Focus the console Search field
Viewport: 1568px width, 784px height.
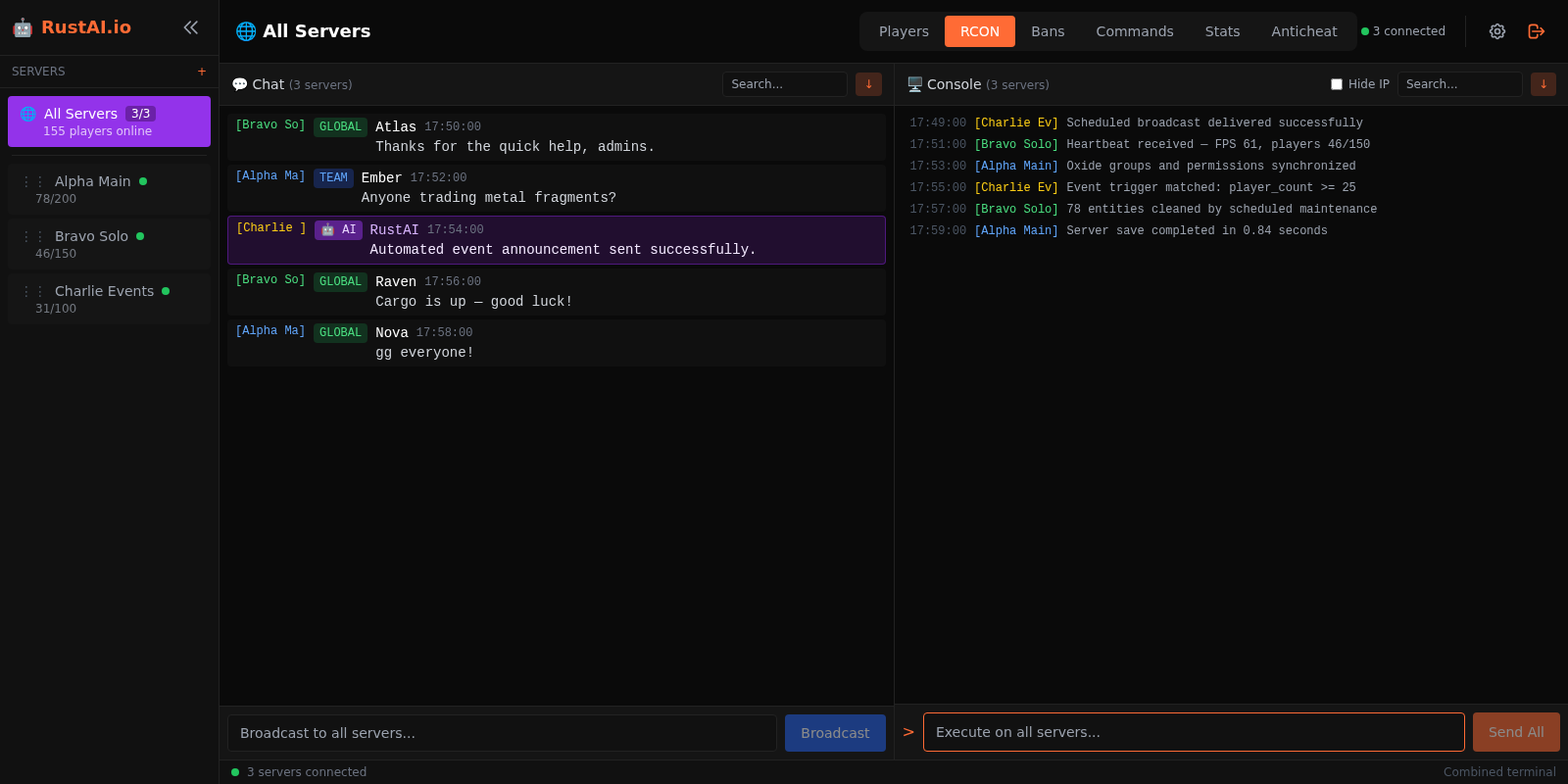[x=1460, y=84]
